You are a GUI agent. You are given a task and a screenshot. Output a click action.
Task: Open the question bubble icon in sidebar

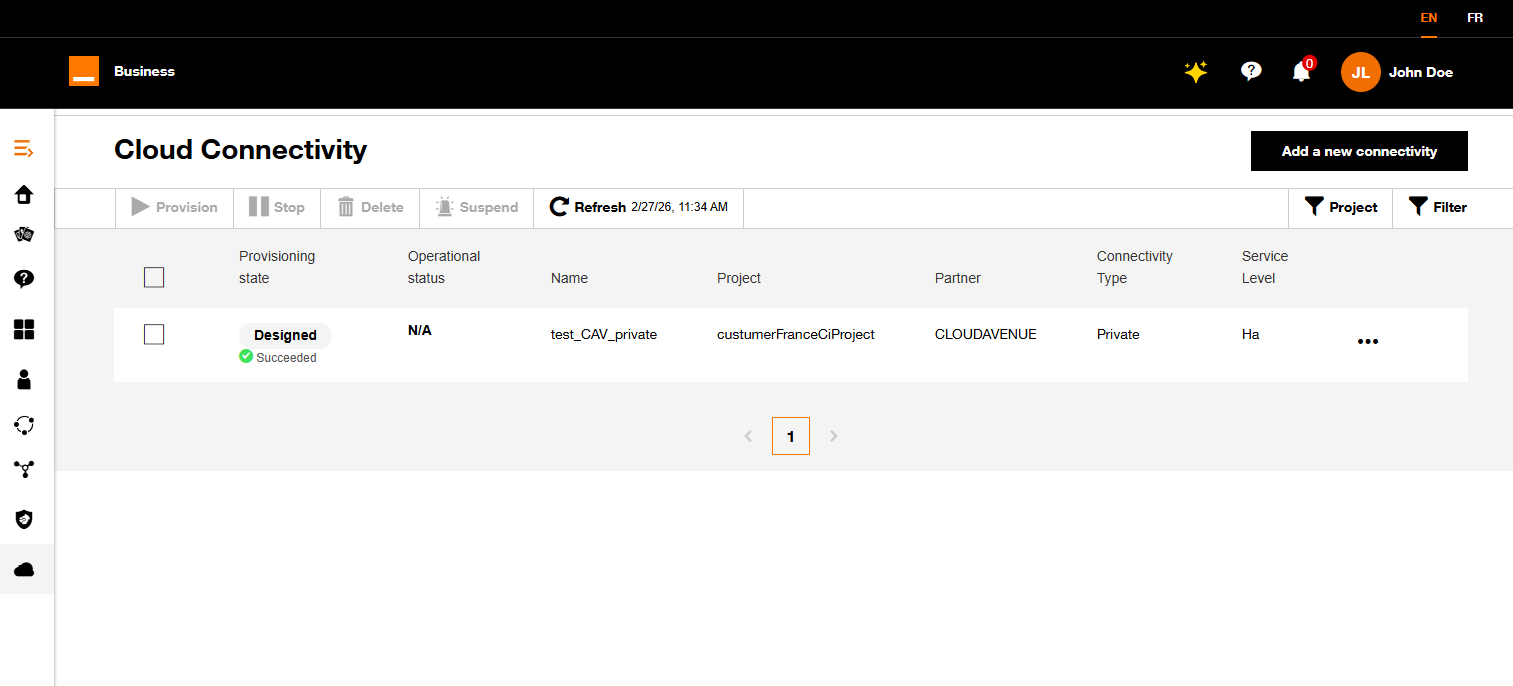point(24,279)
